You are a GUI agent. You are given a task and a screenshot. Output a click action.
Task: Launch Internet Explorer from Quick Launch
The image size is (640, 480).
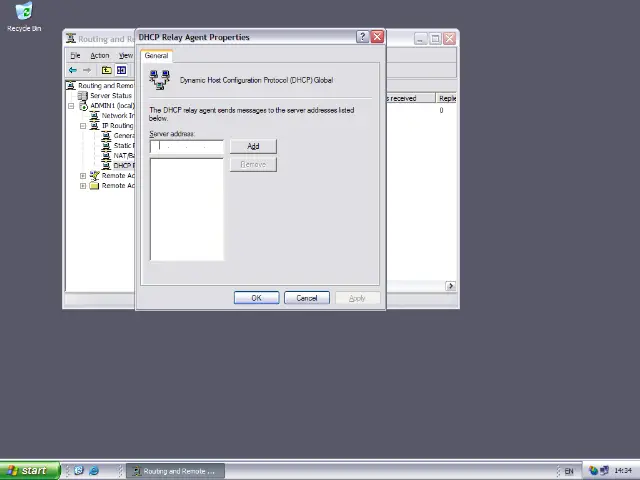[x=94, y=471]
